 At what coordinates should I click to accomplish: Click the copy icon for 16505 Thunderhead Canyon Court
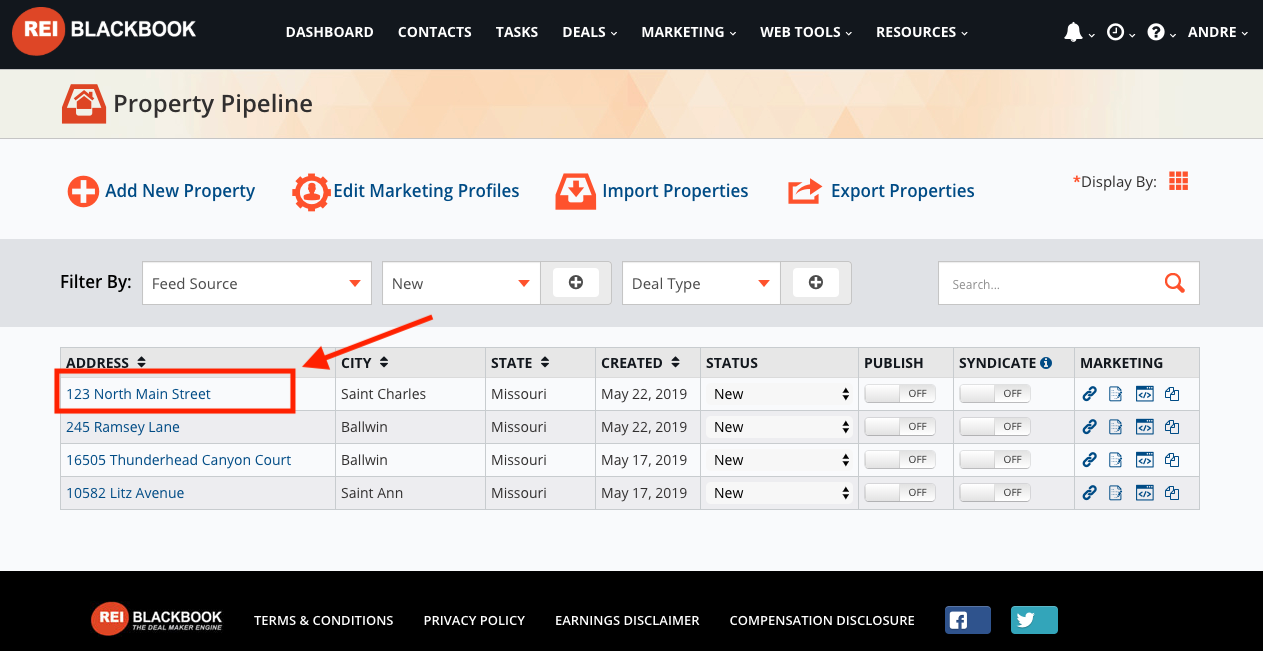coord(1172,460)
